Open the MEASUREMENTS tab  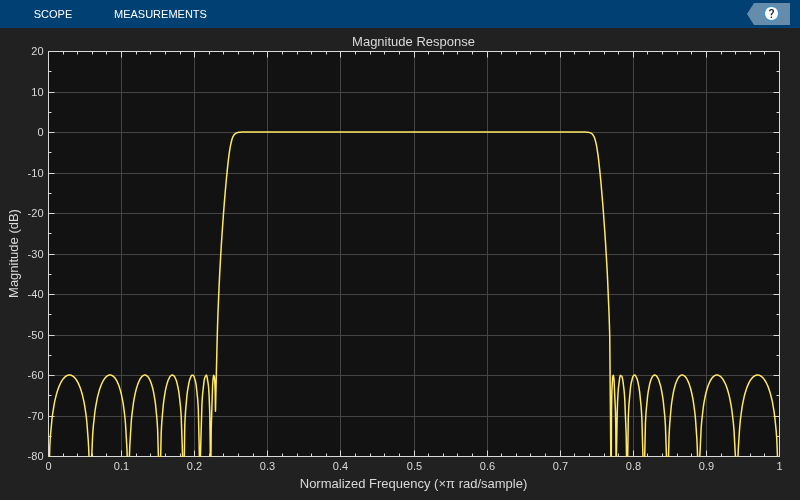160,14
